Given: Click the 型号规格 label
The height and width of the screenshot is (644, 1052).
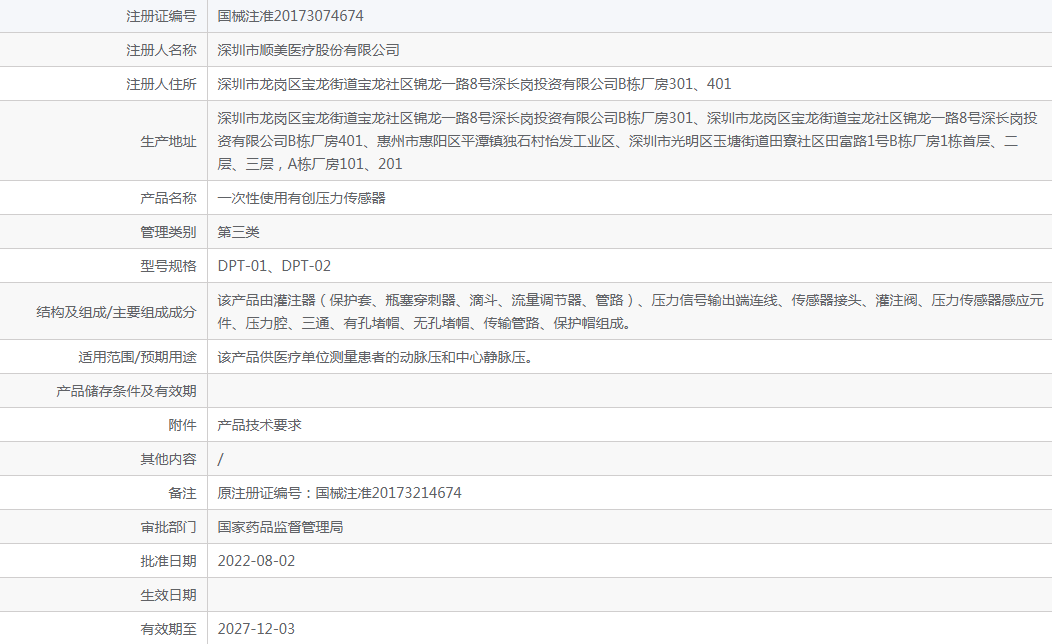Looking at the screenshot, I should tap(168, 266).
